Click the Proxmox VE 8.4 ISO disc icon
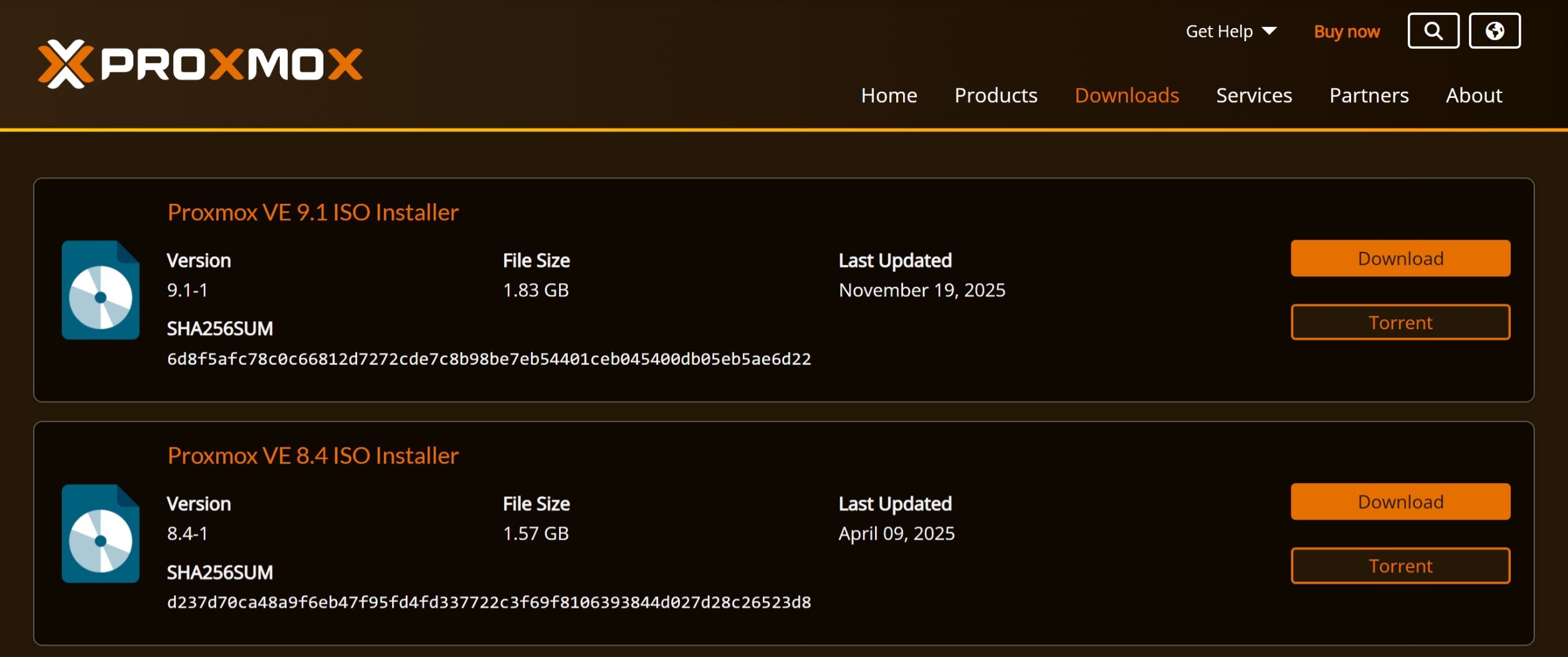 coord(100,534)
